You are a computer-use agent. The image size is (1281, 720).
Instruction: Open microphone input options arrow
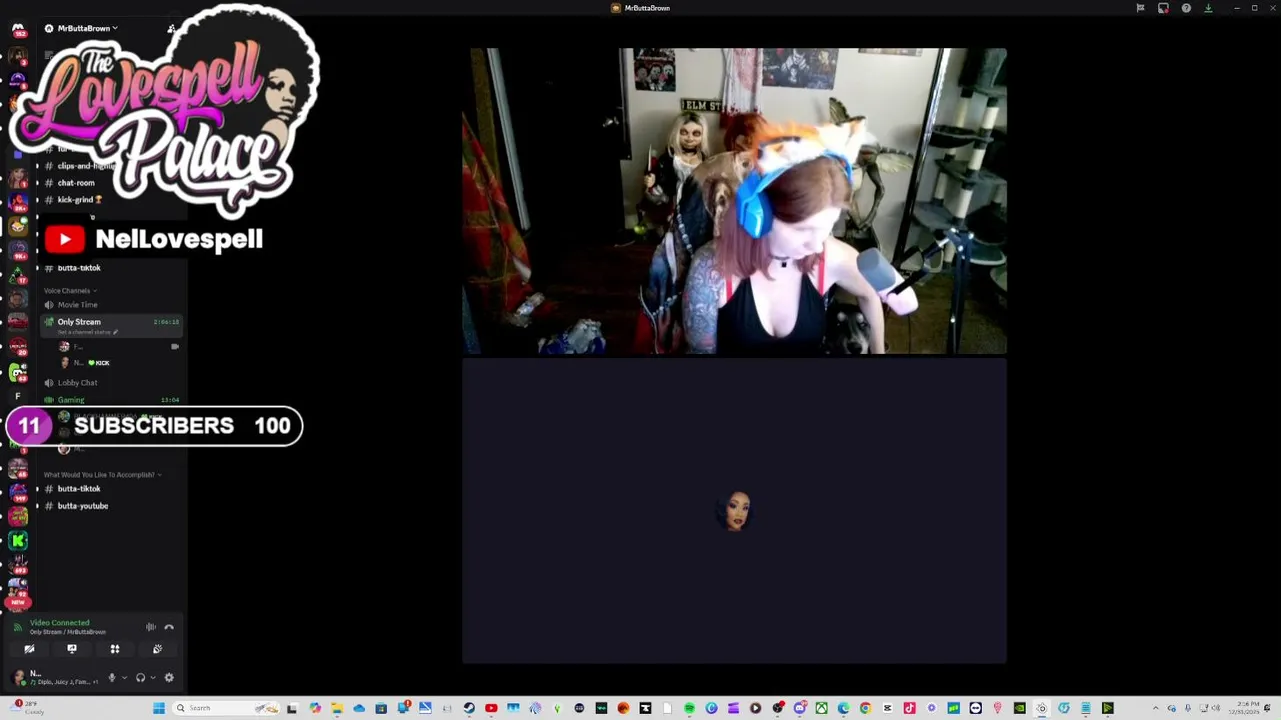[x=124, y=678]
